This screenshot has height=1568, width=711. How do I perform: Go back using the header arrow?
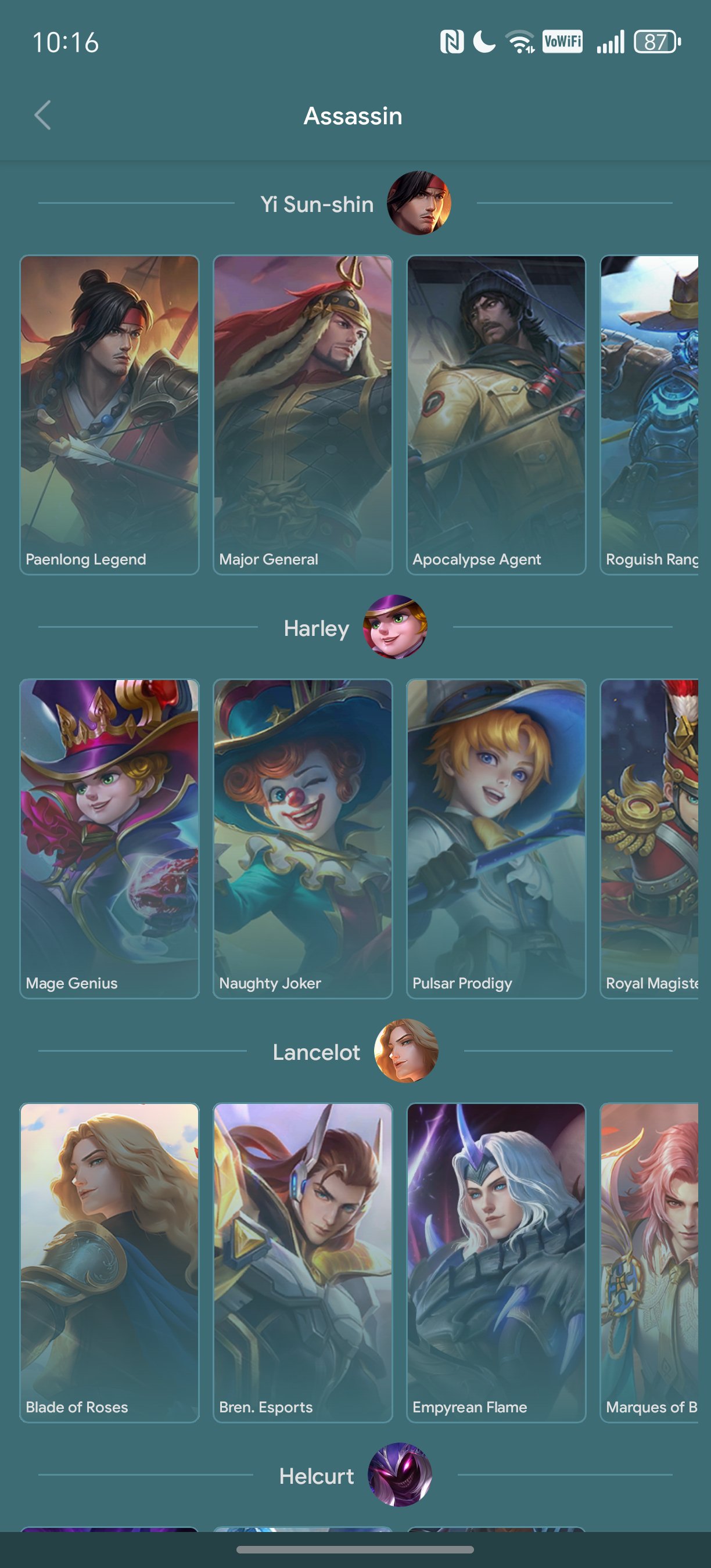[x=42, y=115]
